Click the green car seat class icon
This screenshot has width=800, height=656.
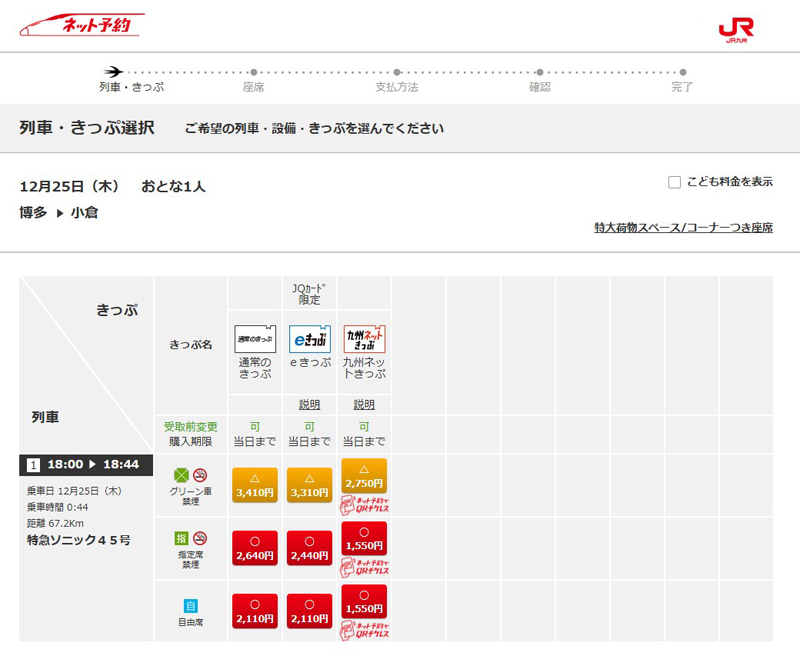pyautogui.click(x=181, y=474)
